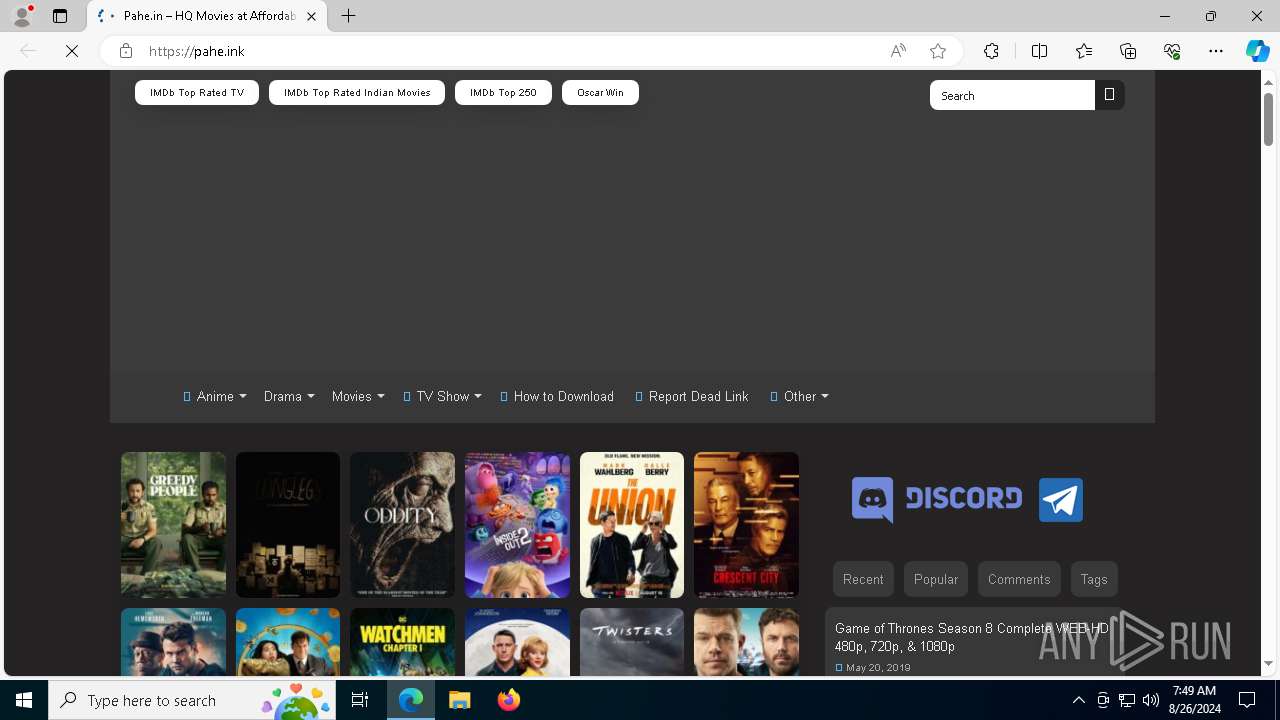Click the Oscar Win button
Viewport: 1280px width, 720px height.
click(x=600, y=93)
